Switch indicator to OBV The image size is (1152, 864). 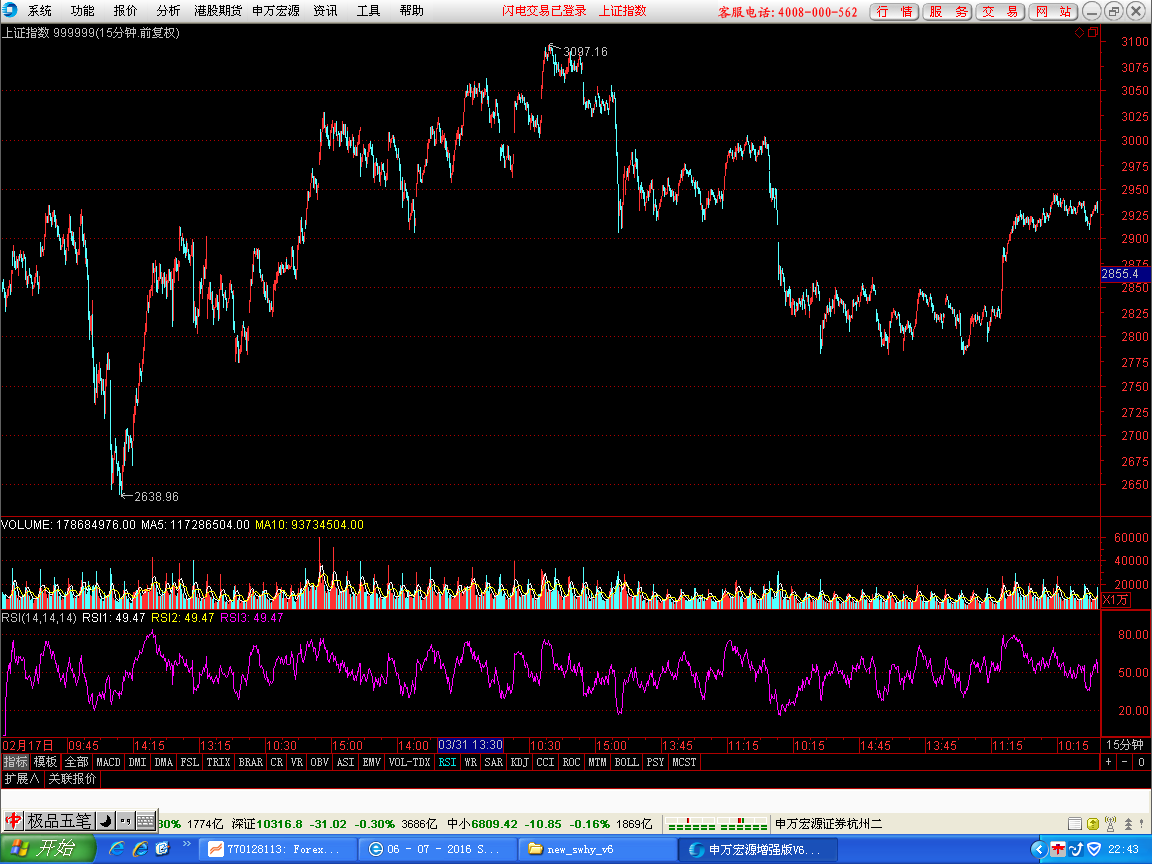pyautogui.click(x=320, y=762)
